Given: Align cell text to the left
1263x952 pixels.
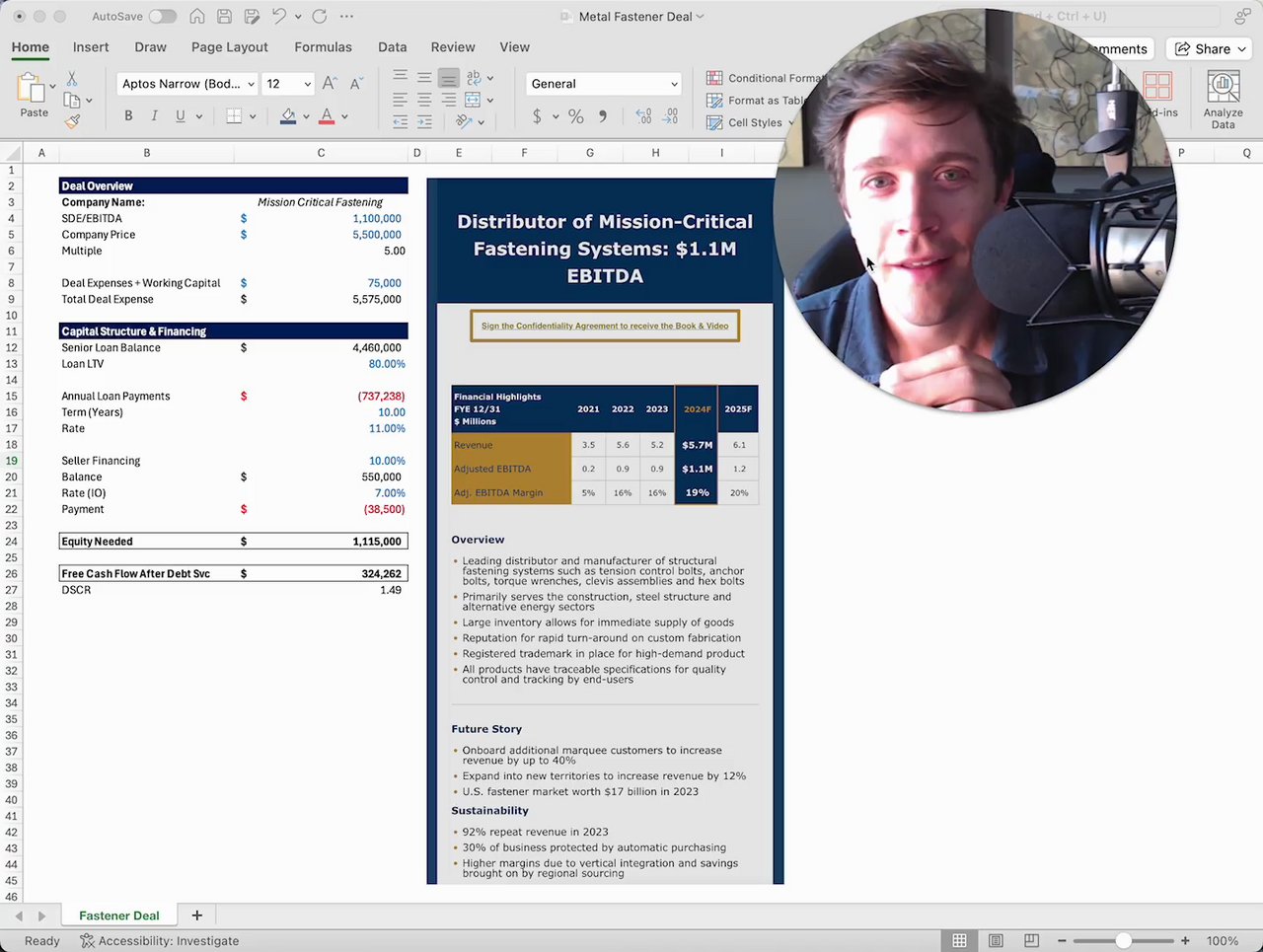Looking at the screenshot, I should click(400, 100).
